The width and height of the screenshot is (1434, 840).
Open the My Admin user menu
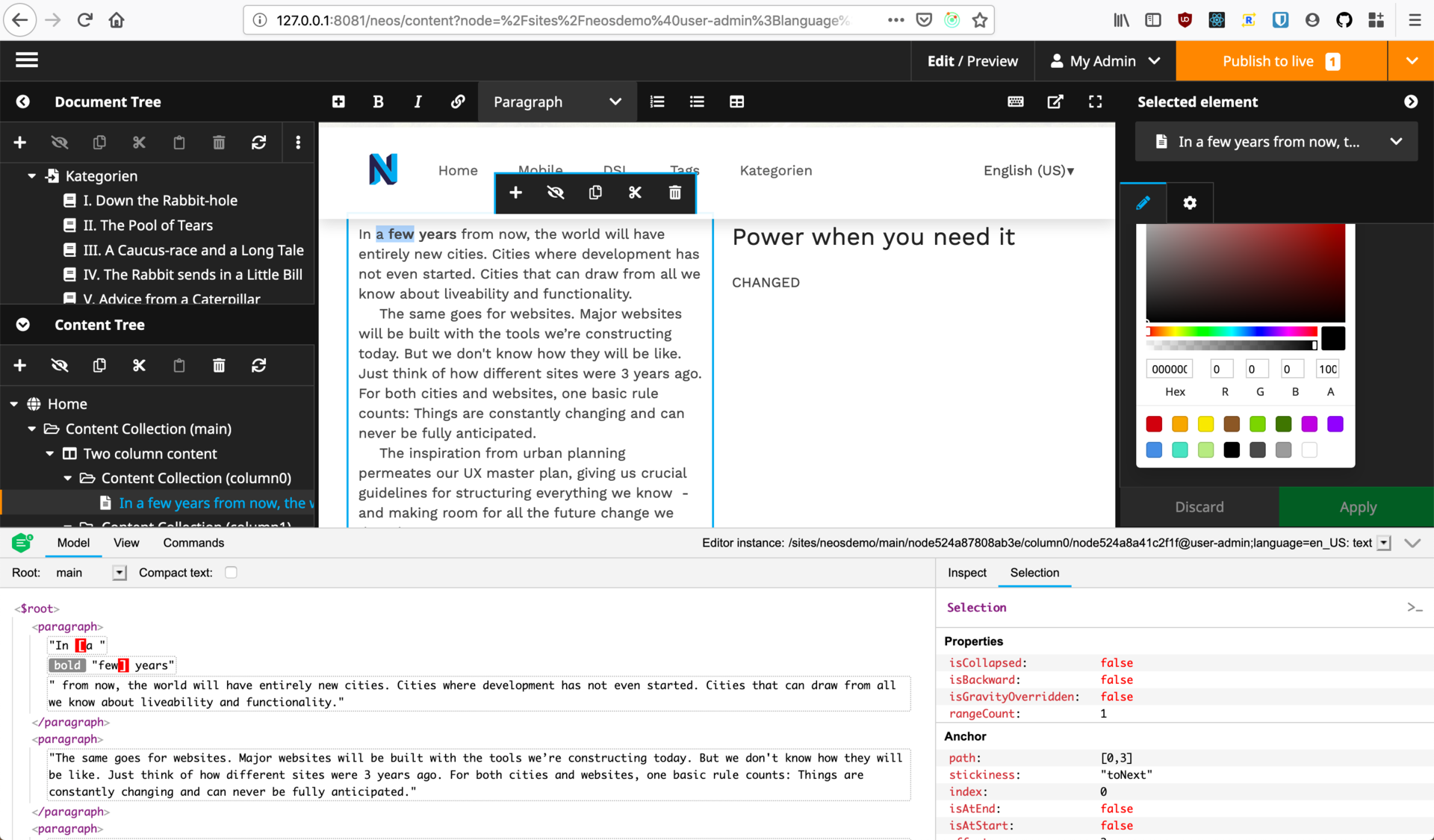pos(1105,61)
